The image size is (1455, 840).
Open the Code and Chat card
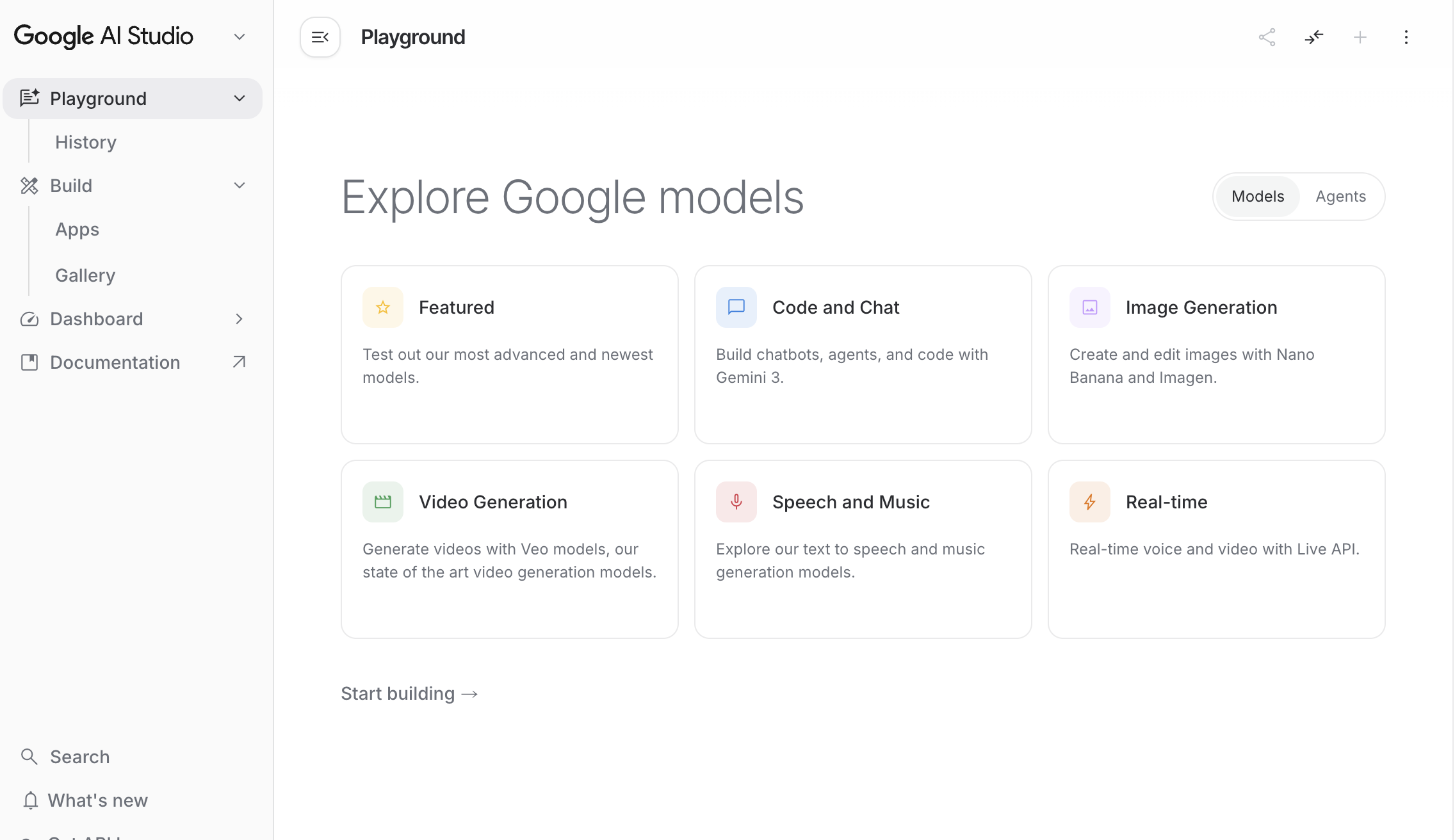863,355
